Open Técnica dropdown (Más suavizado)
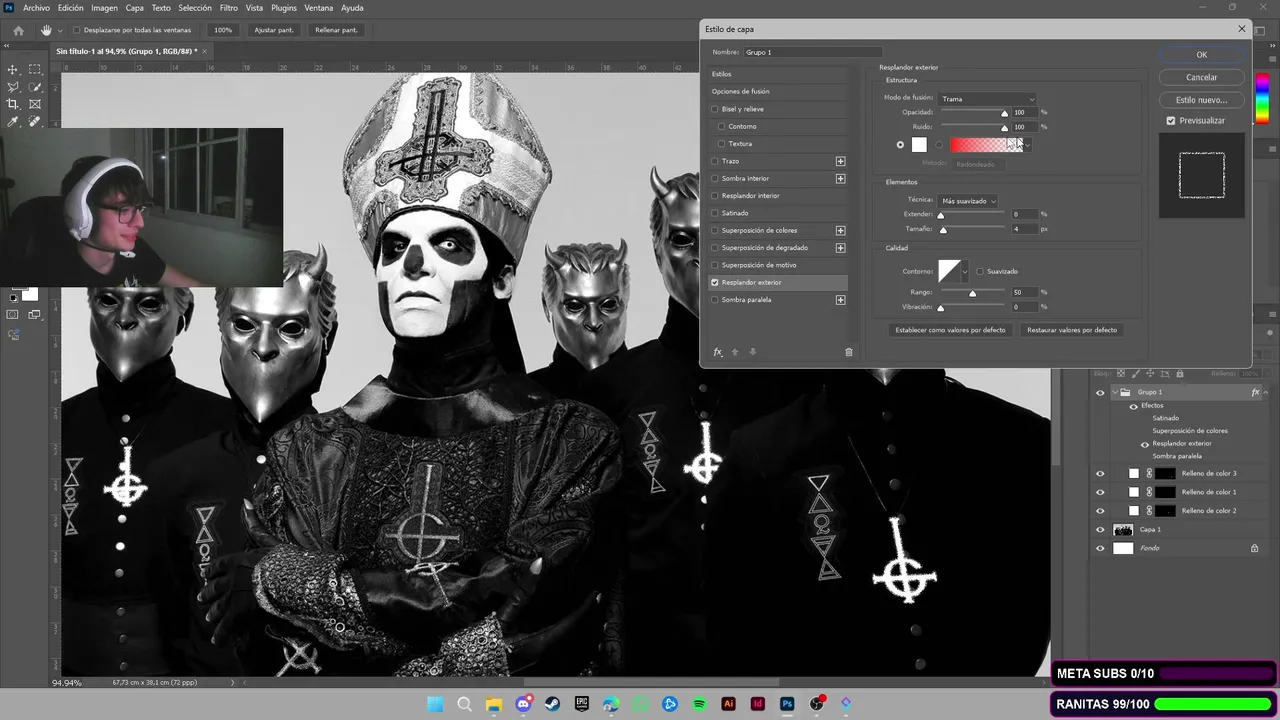This screenshot has height=720, width=1280. pos(968,201)
